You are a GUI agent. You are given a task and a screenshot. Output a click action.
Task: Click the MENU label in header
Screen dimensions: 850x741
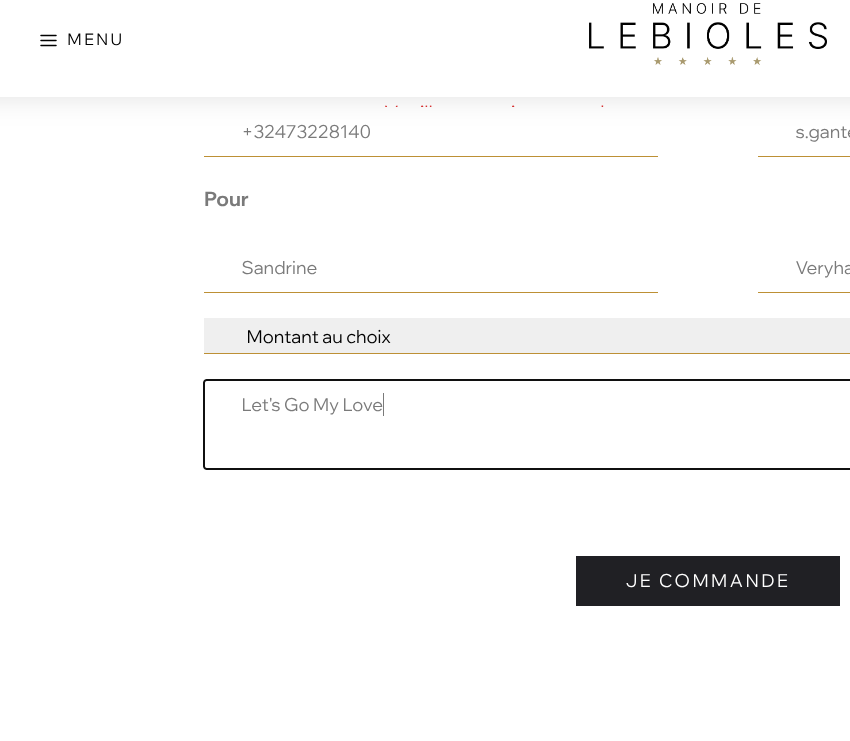pyautogui.click(x=95, y=40)
